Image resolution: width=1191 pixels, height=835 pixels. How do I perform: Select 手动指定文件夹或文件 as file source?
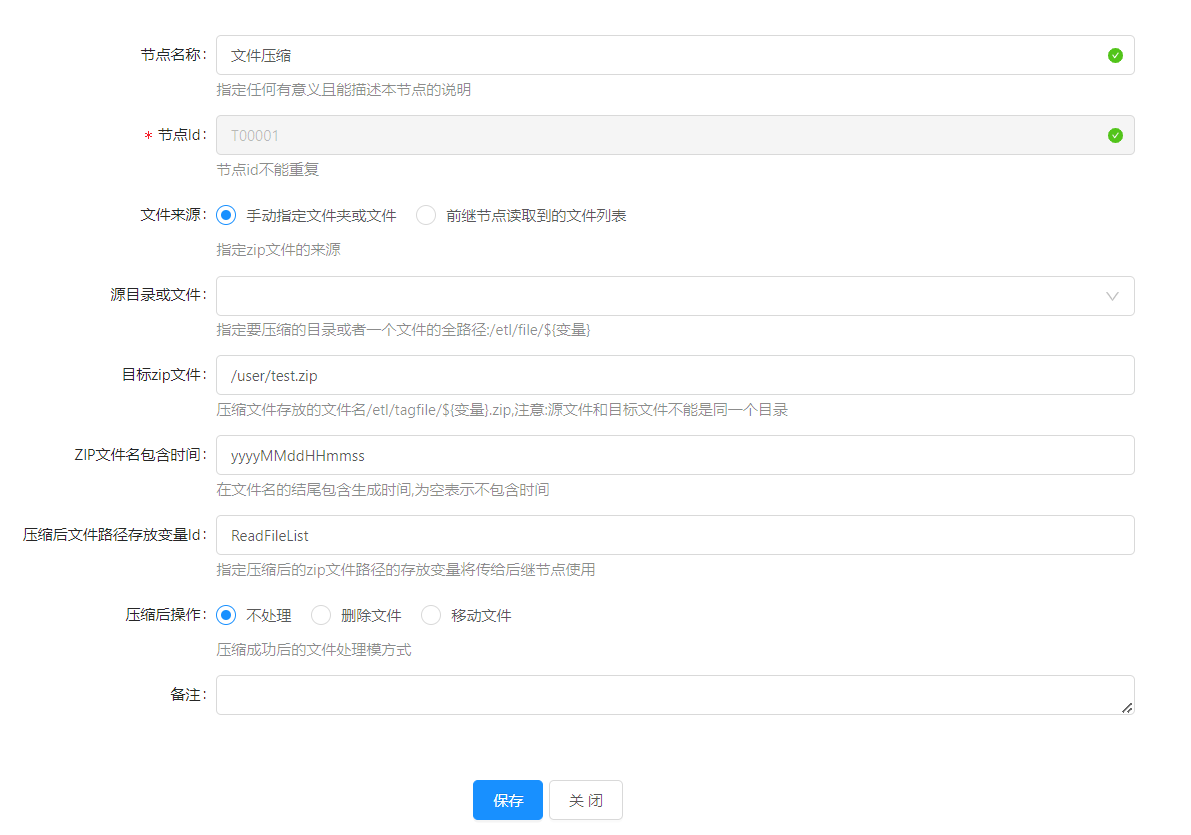pos(227,216)
